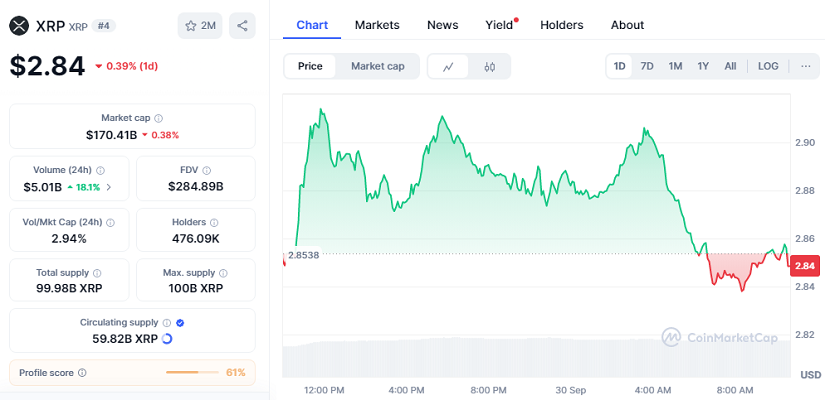Switch to line chart view icon
825x400 pixels.
click(448, 66)
